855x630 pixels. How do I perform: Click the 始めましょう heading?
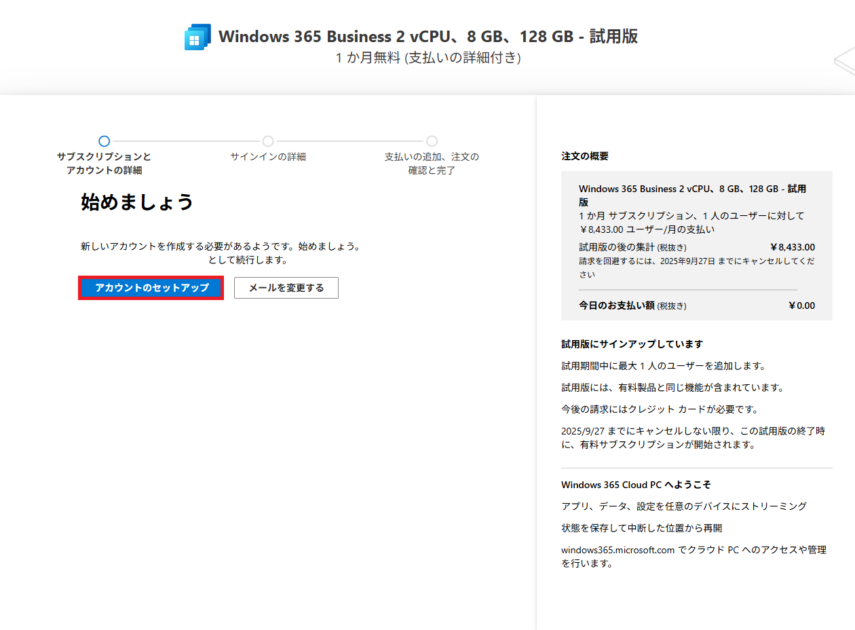[137, 202]
